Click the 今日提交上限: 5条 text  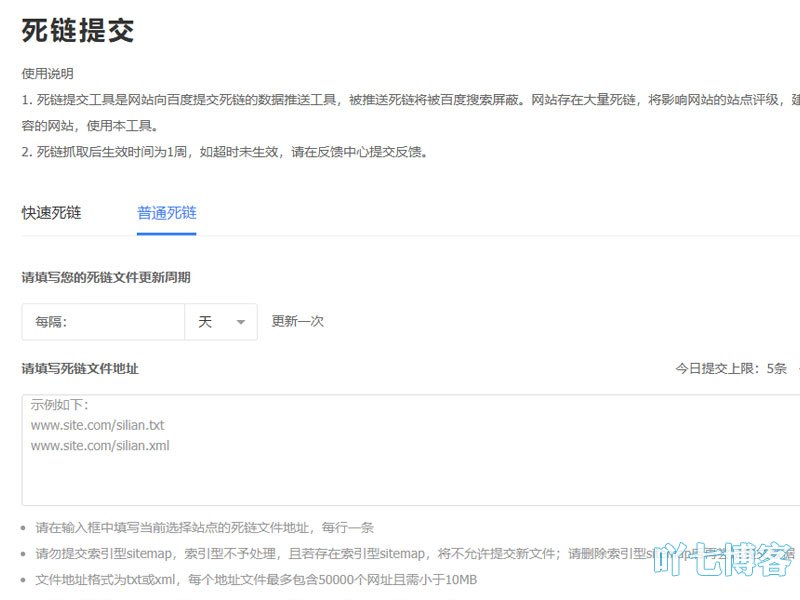[731, 368]
